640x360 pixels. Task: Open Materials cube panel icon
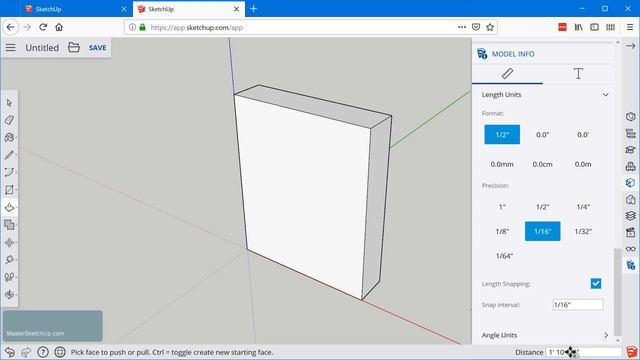tap(631, 183)
